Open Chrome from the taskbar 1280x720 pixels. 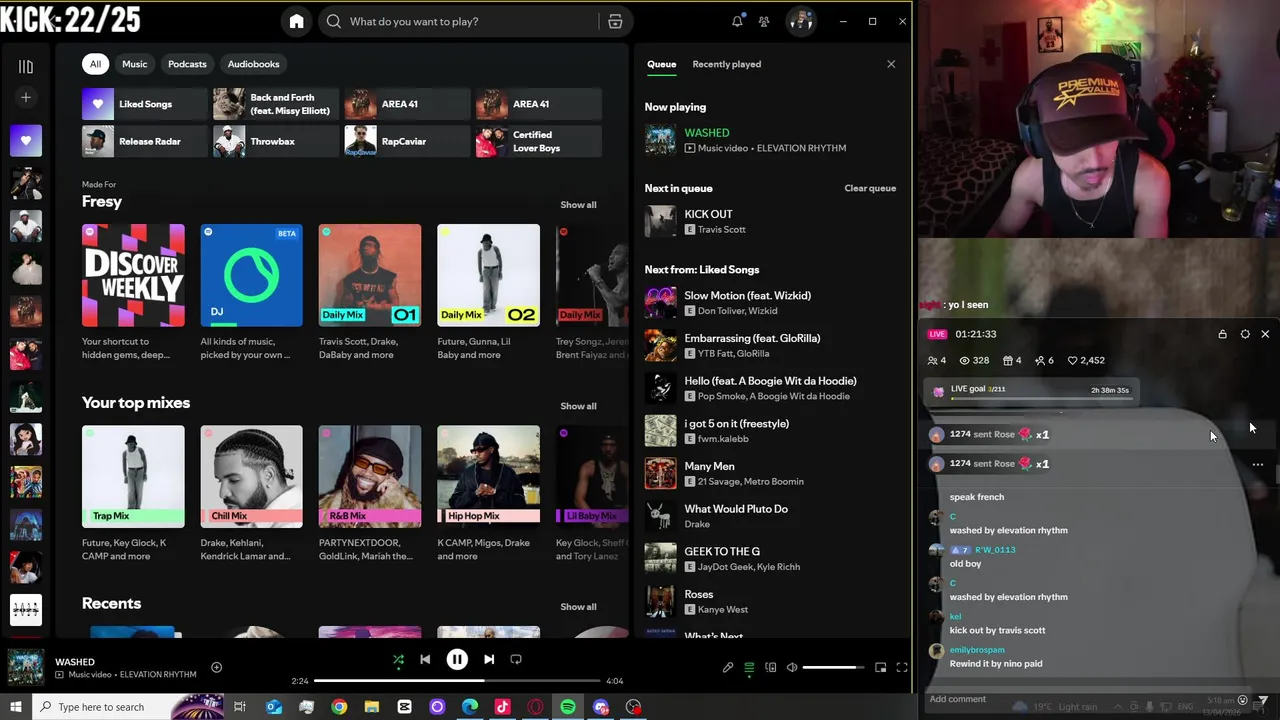339,707
